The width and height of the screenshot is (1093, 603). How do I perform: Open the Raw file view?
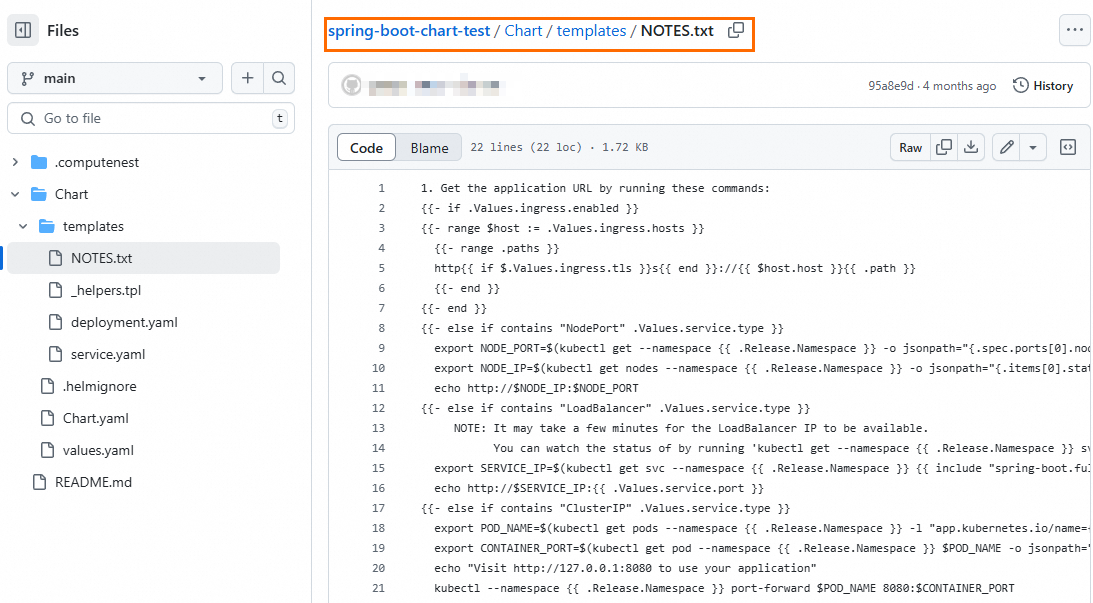click(x=910, y=148)
